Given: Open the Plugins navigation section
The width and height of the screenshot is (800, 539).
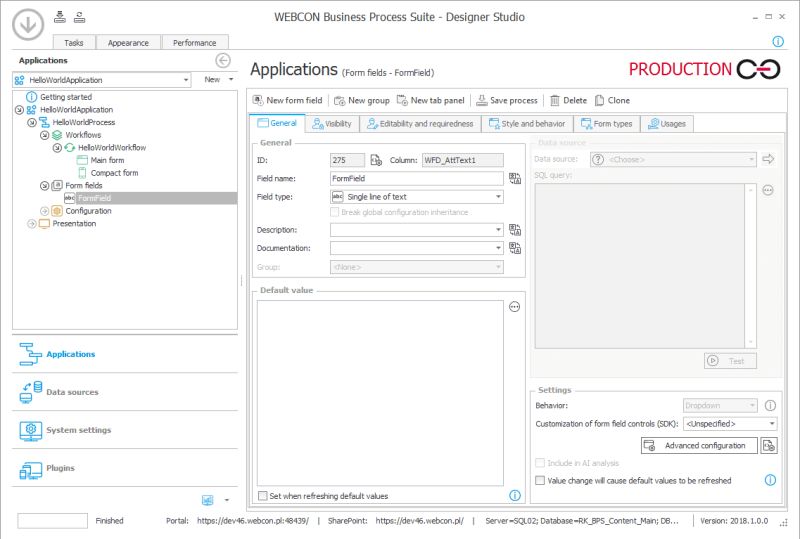Looking at the screenshot, I should click(x=125, y=468).
